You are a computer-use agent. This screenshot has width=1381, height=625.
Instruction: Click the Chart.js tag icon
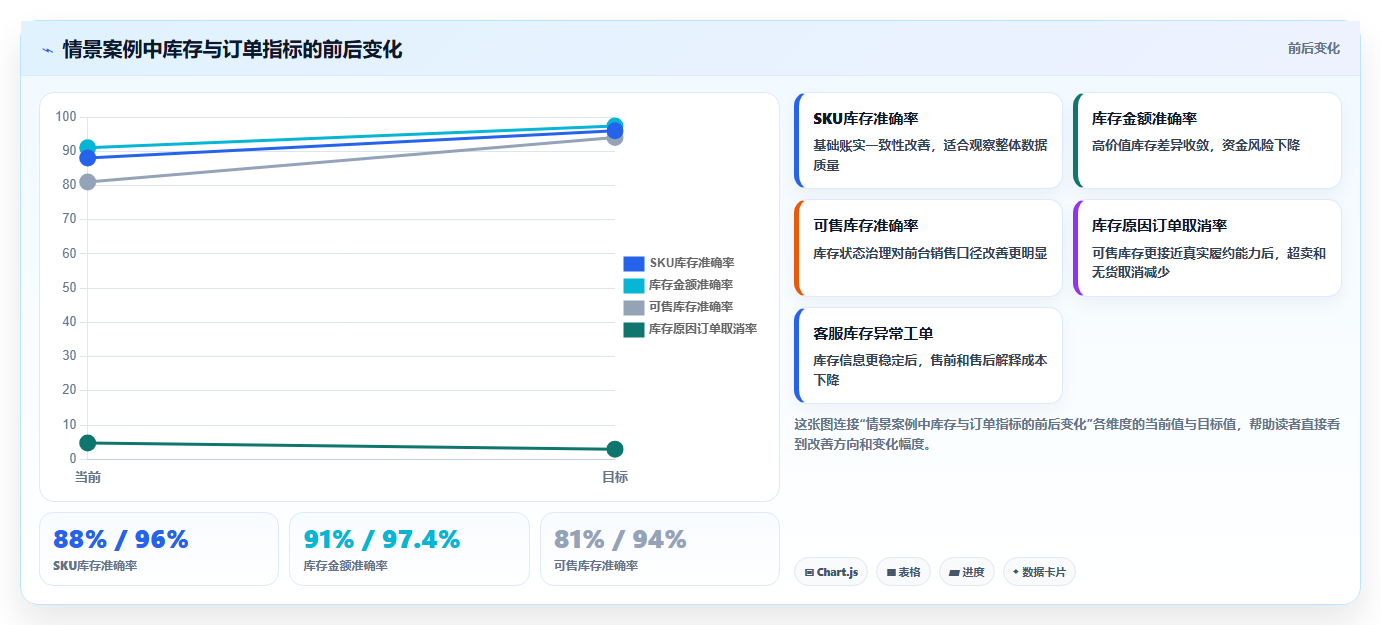pyautogui.click(x=809, y=573)
